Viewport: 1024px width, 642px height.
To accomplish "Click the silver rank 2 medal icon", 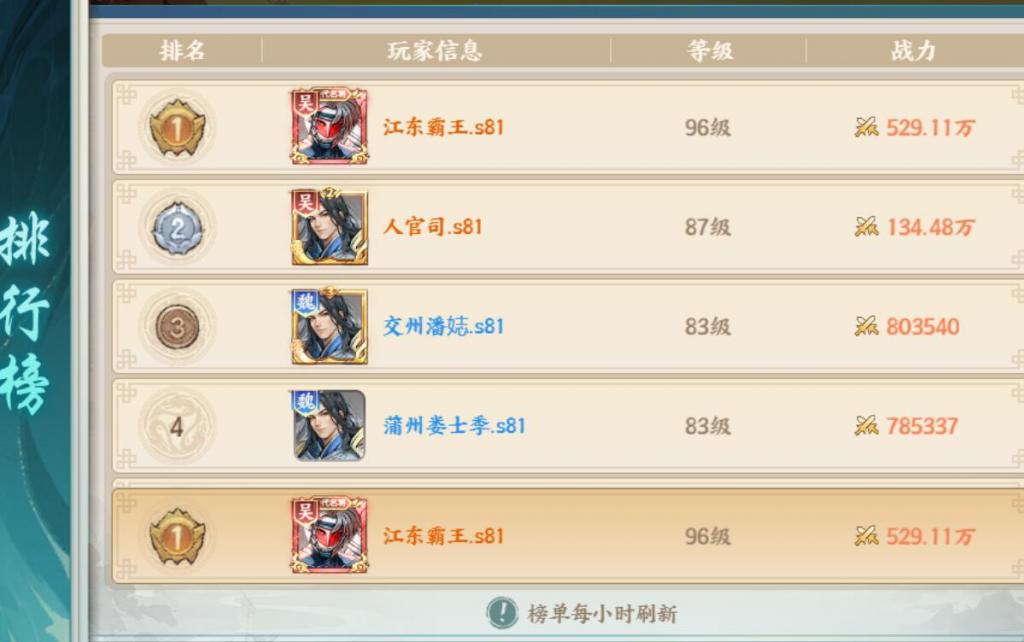I will (x=177, y=227).
